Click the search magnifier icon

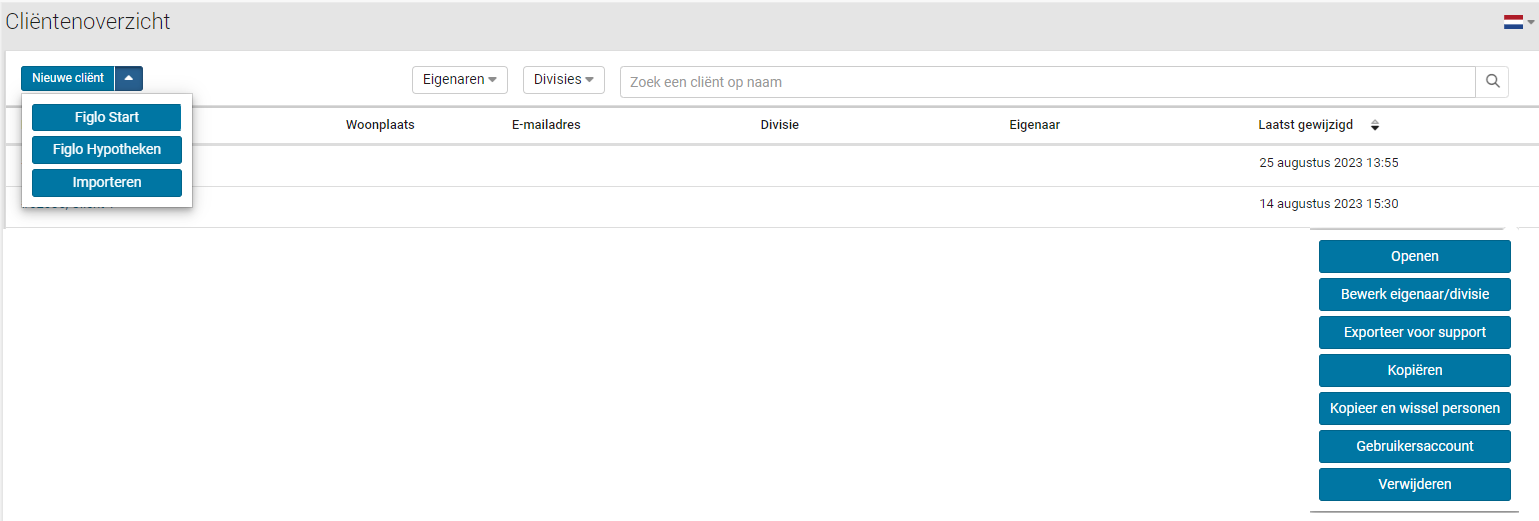[x=1492, y=82]
